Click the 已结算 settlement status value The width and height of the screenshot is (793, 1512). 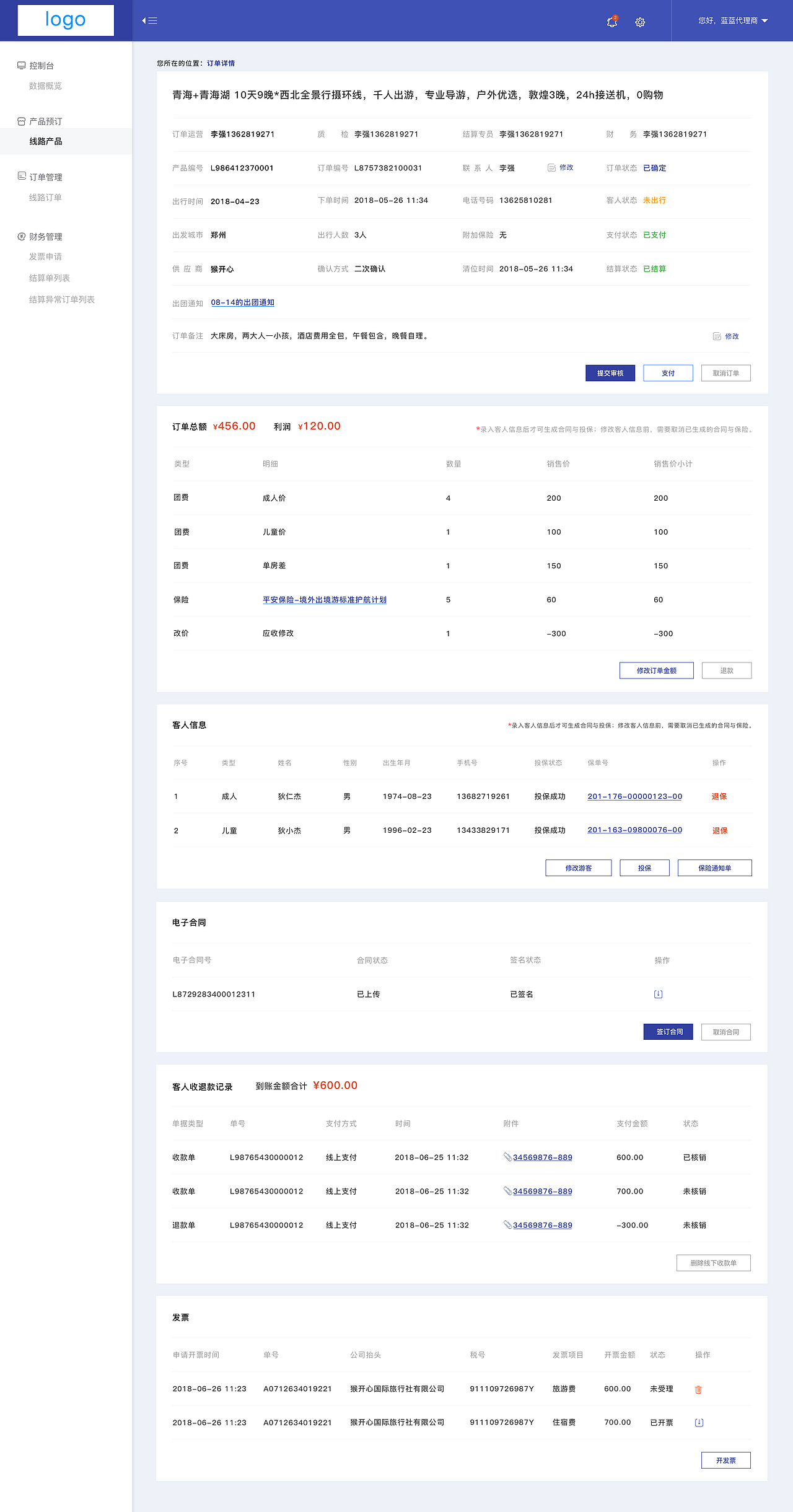(x=655, y=269)
